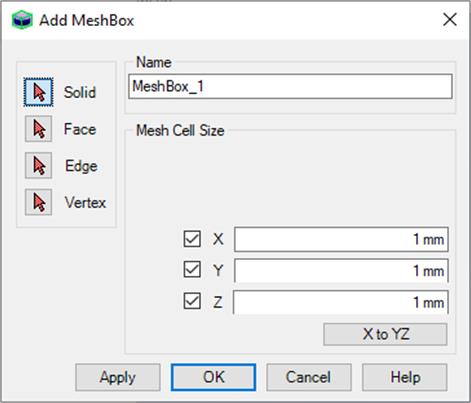Click the Y cell size input field

coord(341,270)
